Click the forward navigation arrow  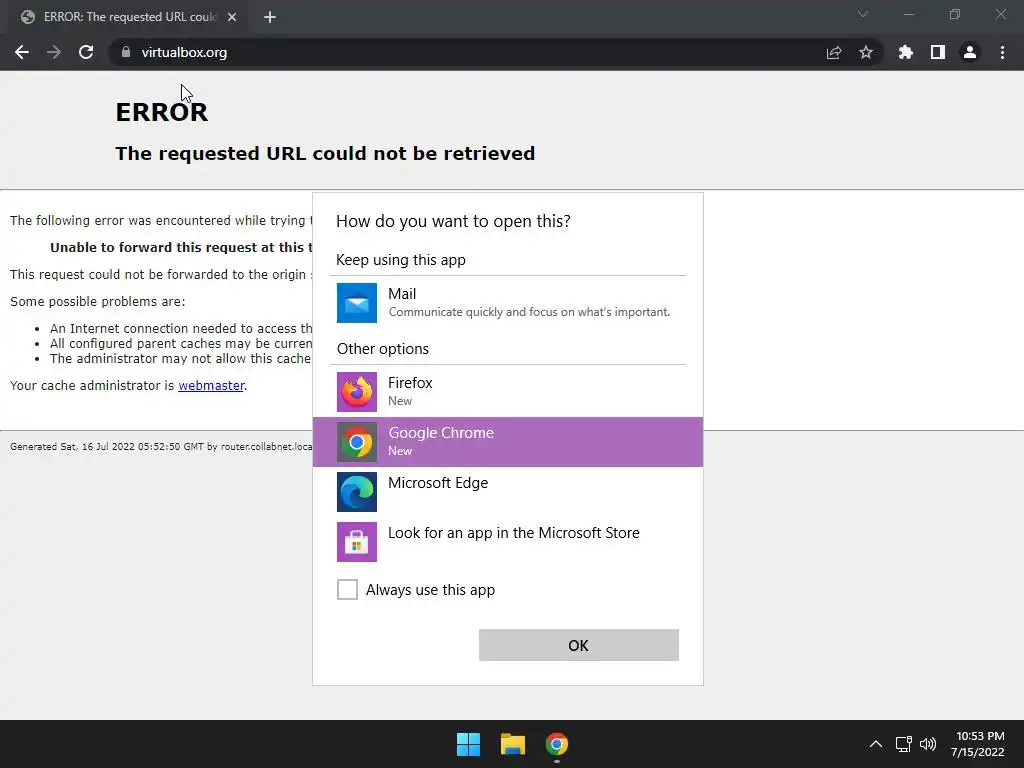point(54,52)
